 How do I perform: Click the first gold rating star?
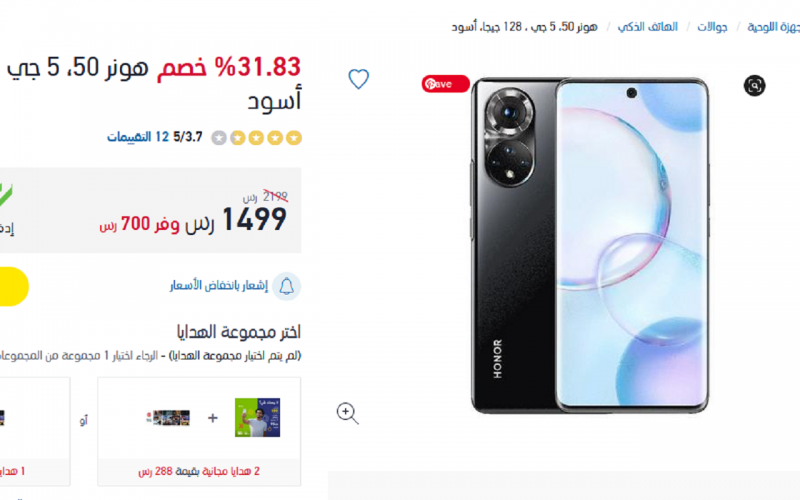[x=294, y=138]
